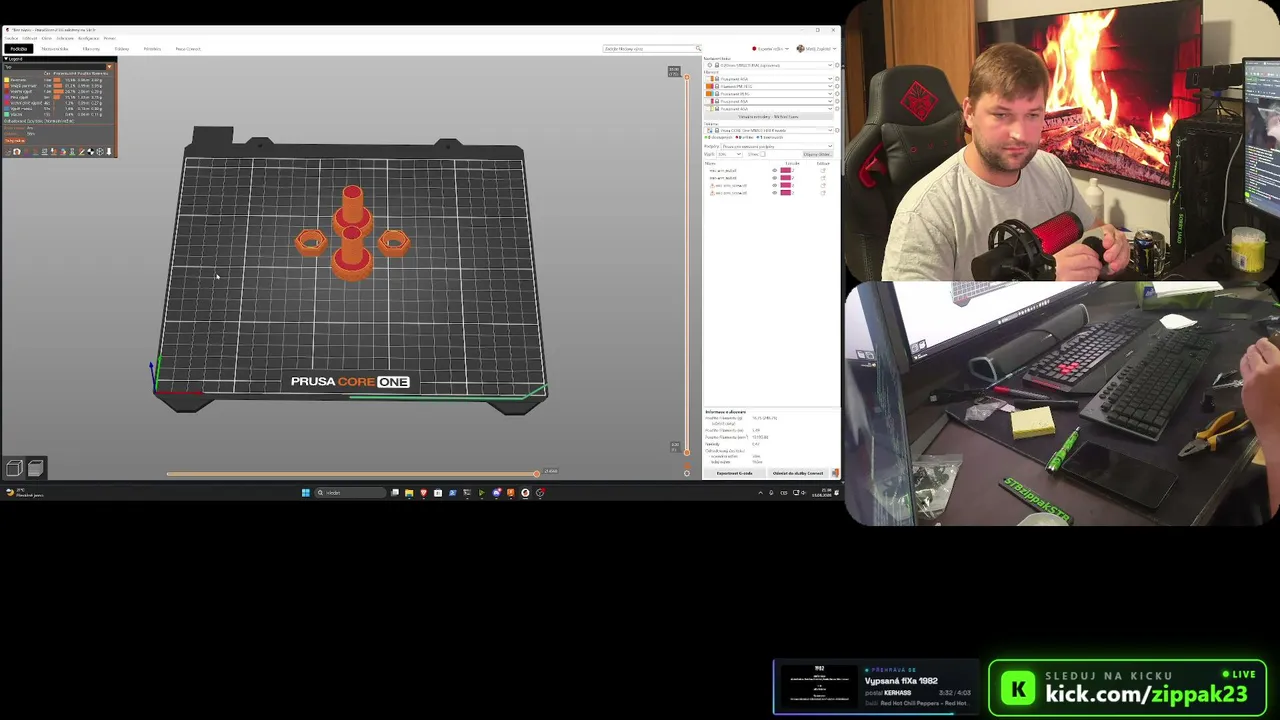
Task: Click edit icon for last mic-arm screw row
Action: [823, 192]
